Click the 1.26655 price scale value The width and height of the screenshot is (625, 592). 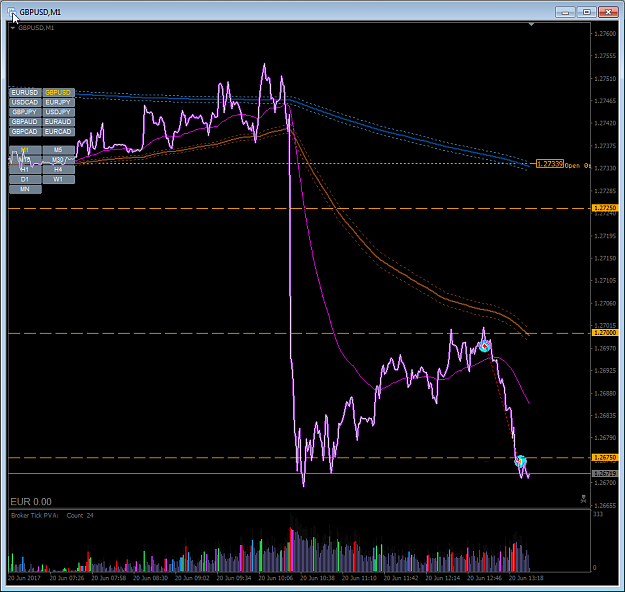[605, 505]
